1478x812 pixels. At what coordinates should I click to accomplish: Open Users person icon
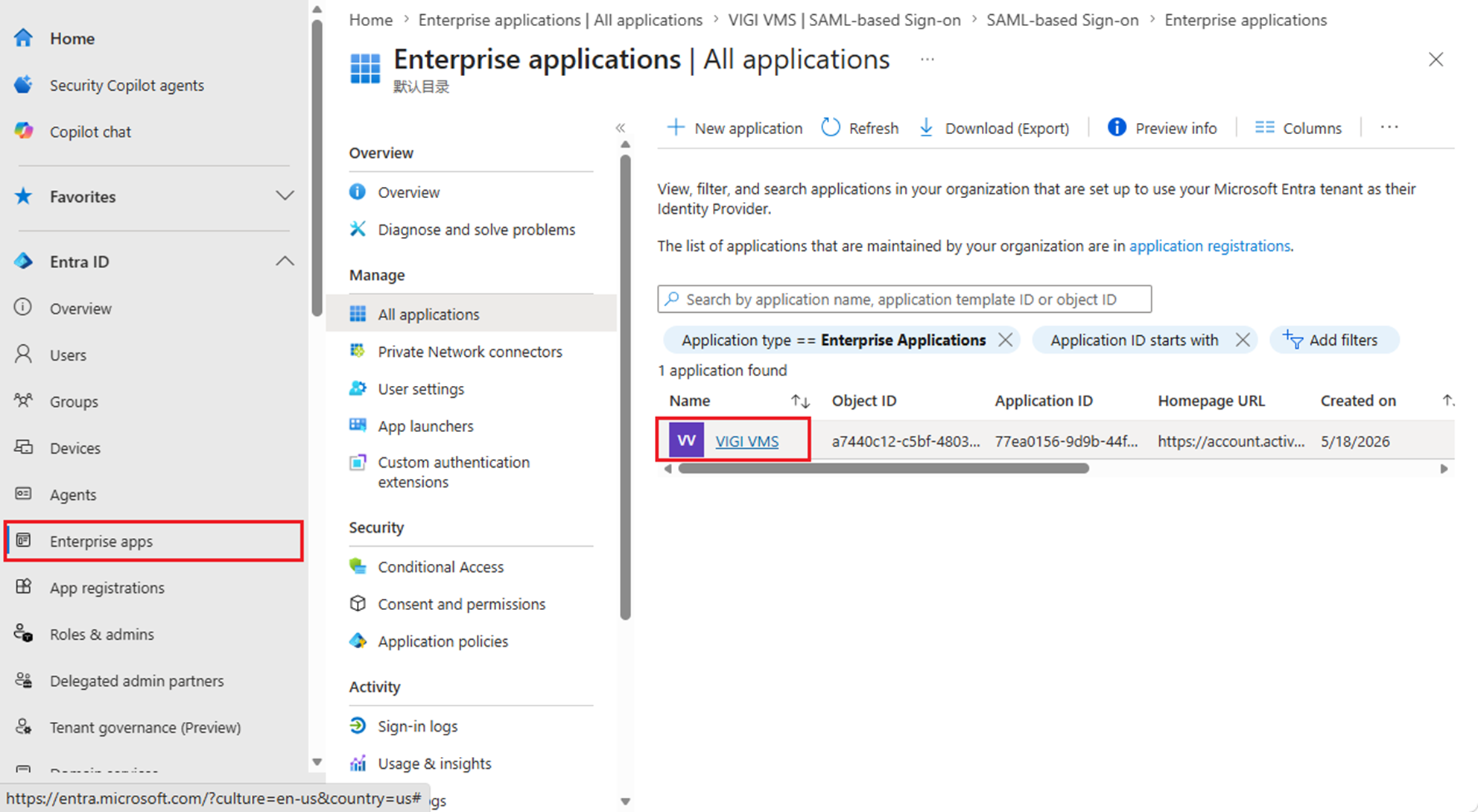click(23, 355)
